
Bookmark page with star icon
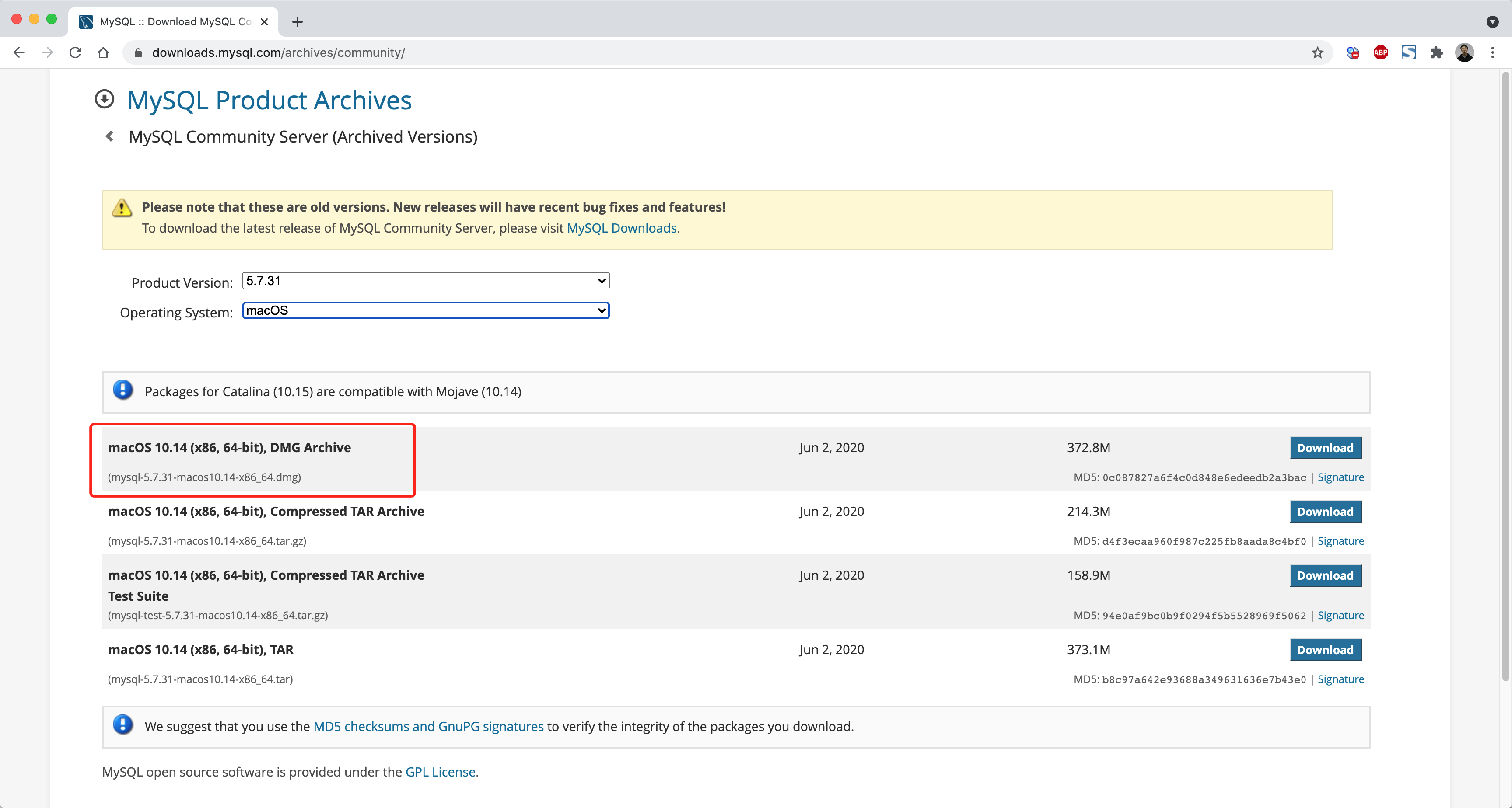(x=1317, y=53)
